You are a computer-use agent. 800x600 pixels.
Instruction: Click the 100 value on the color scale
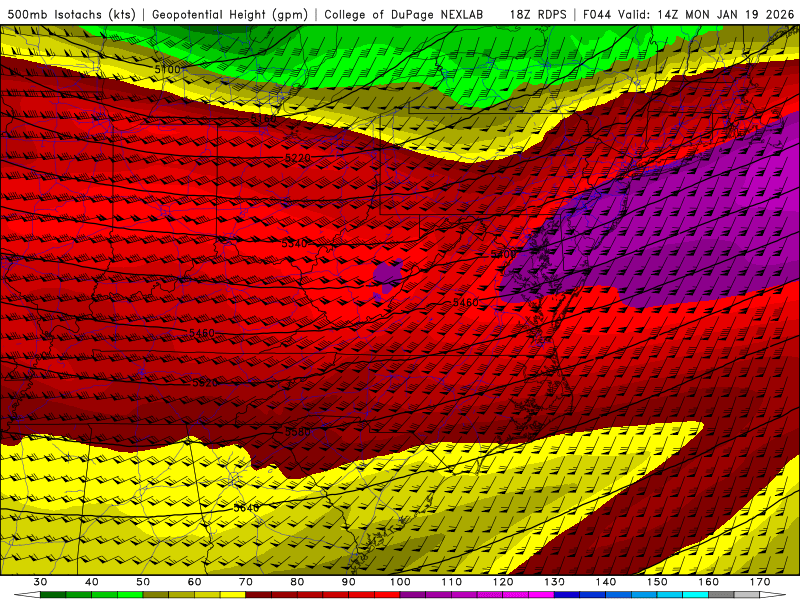pyautogui.click(x=401, y=582)
